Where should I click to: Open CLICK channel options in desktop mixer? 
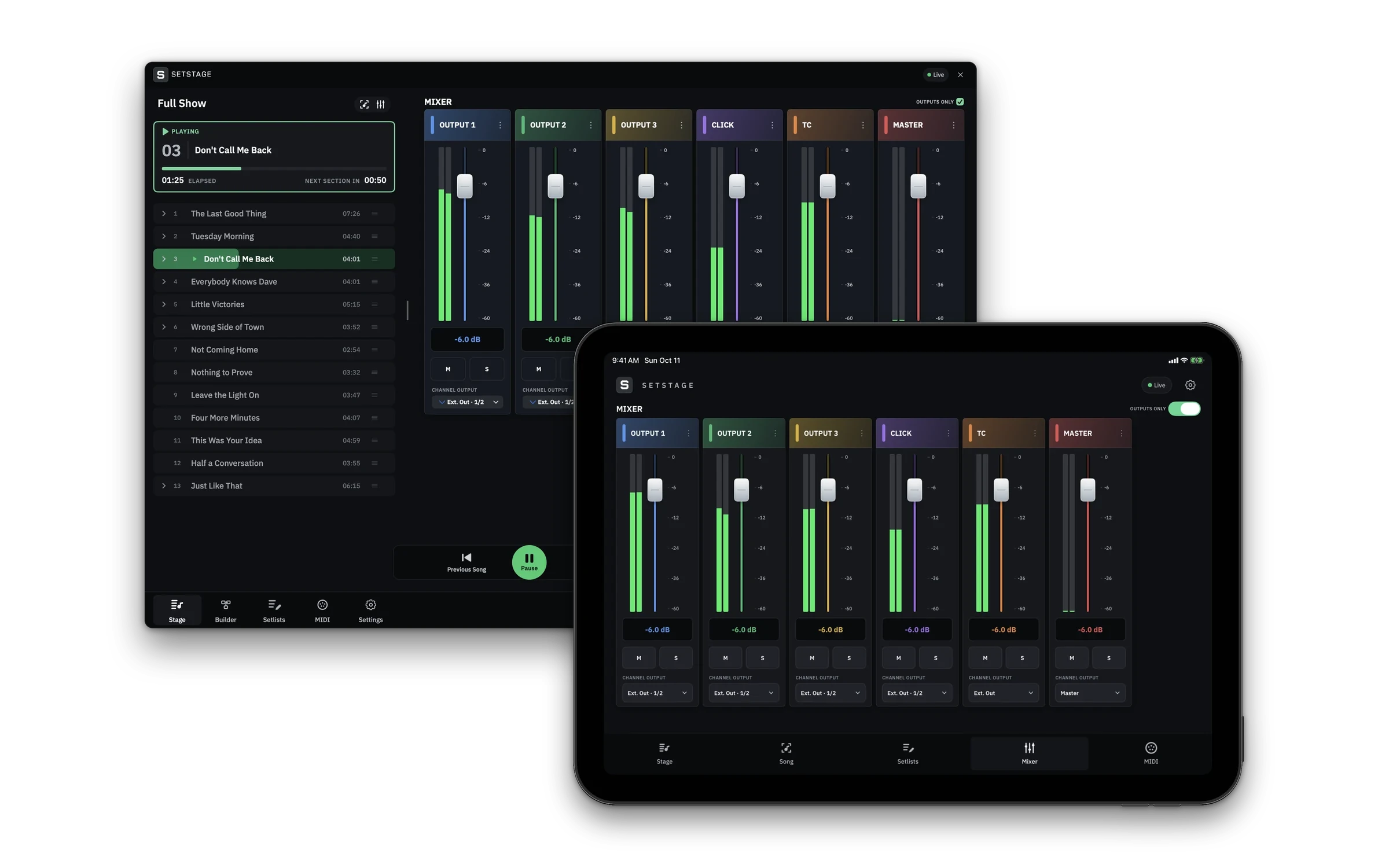tap(772, 125)
